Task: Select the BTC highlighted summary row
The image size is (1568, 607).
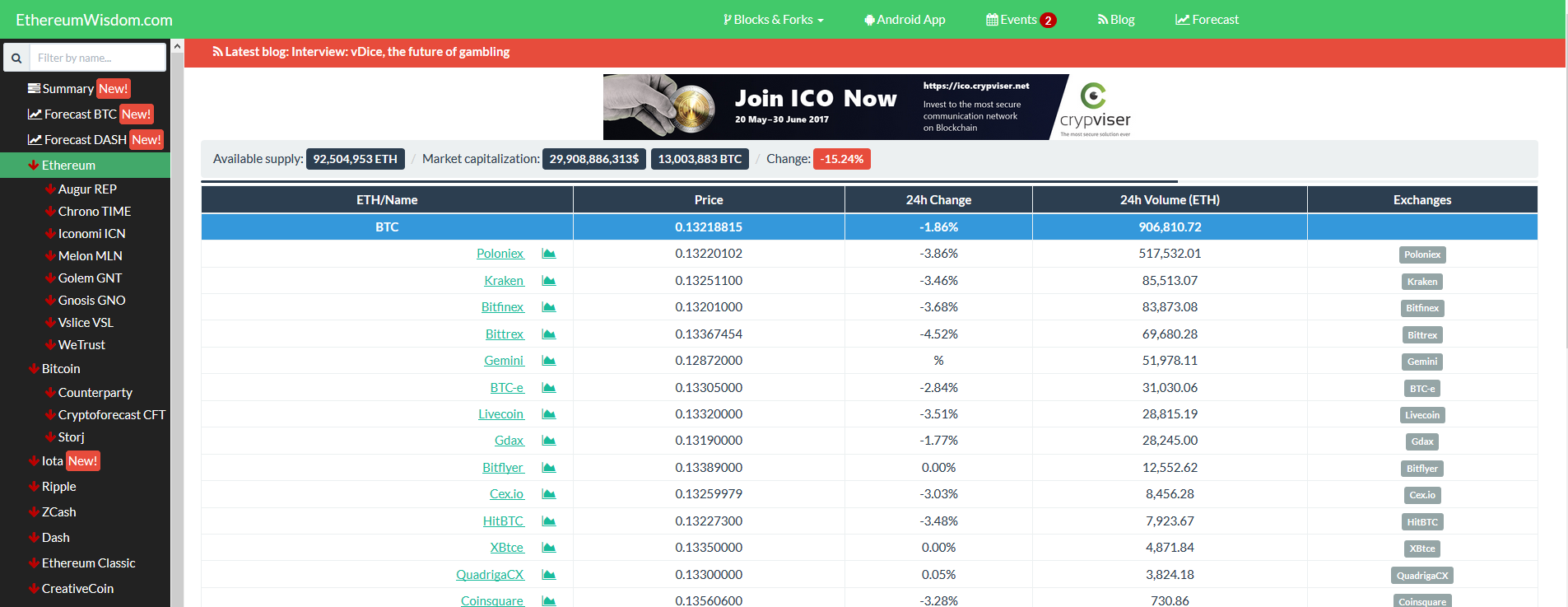Action: (x=869, y=226)
